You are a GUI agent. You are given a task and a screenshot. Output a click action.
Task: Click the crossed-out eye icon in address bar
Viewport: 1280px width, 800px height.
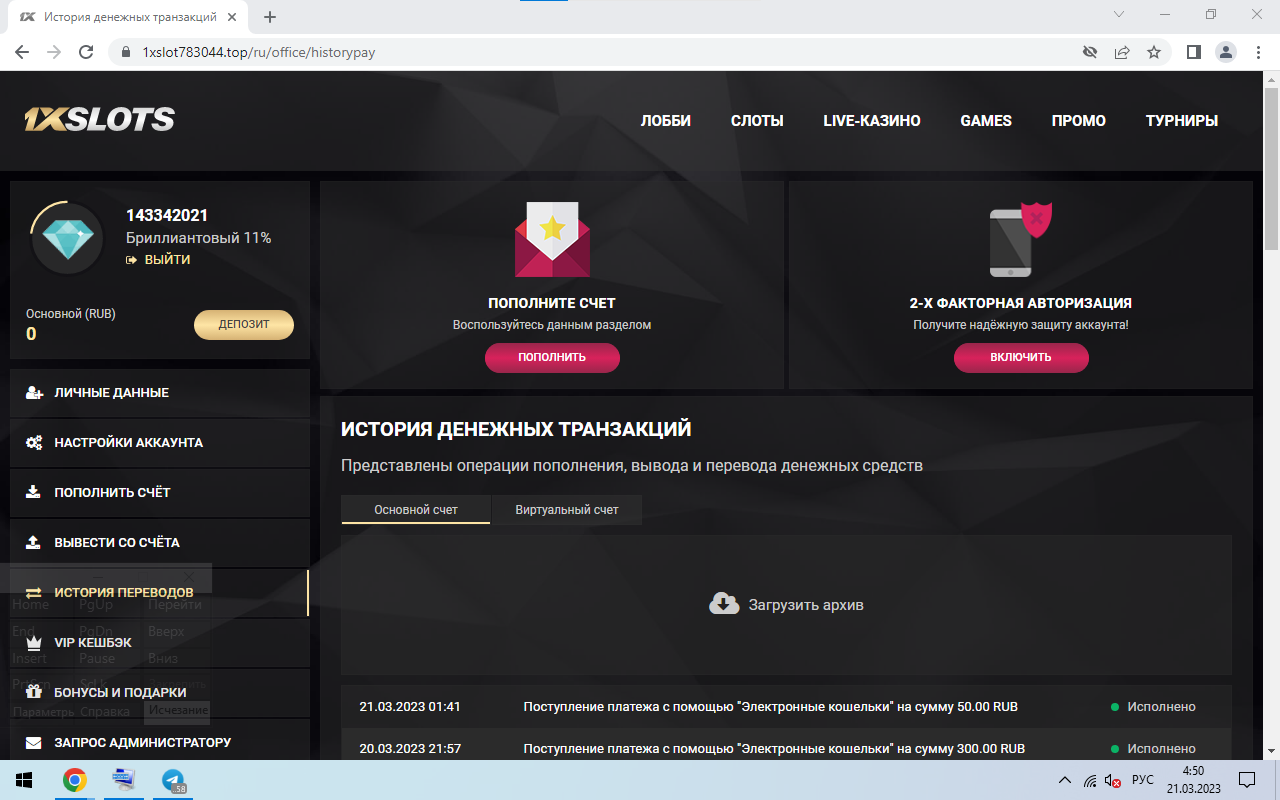point(1090,52)
